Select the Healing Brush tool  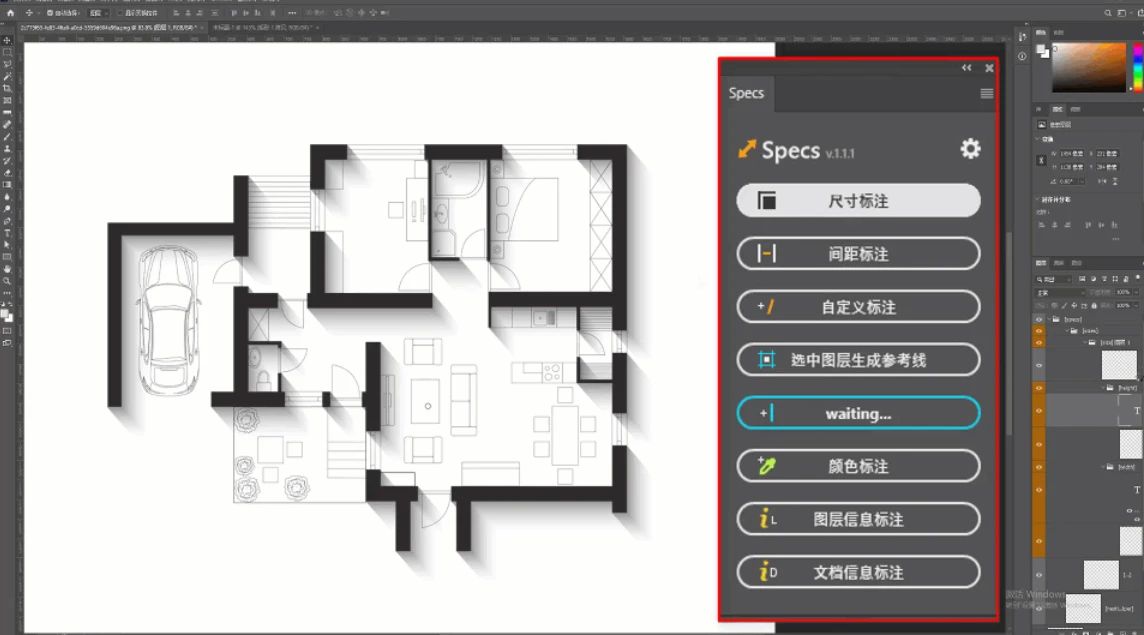[x=7, y=125]
